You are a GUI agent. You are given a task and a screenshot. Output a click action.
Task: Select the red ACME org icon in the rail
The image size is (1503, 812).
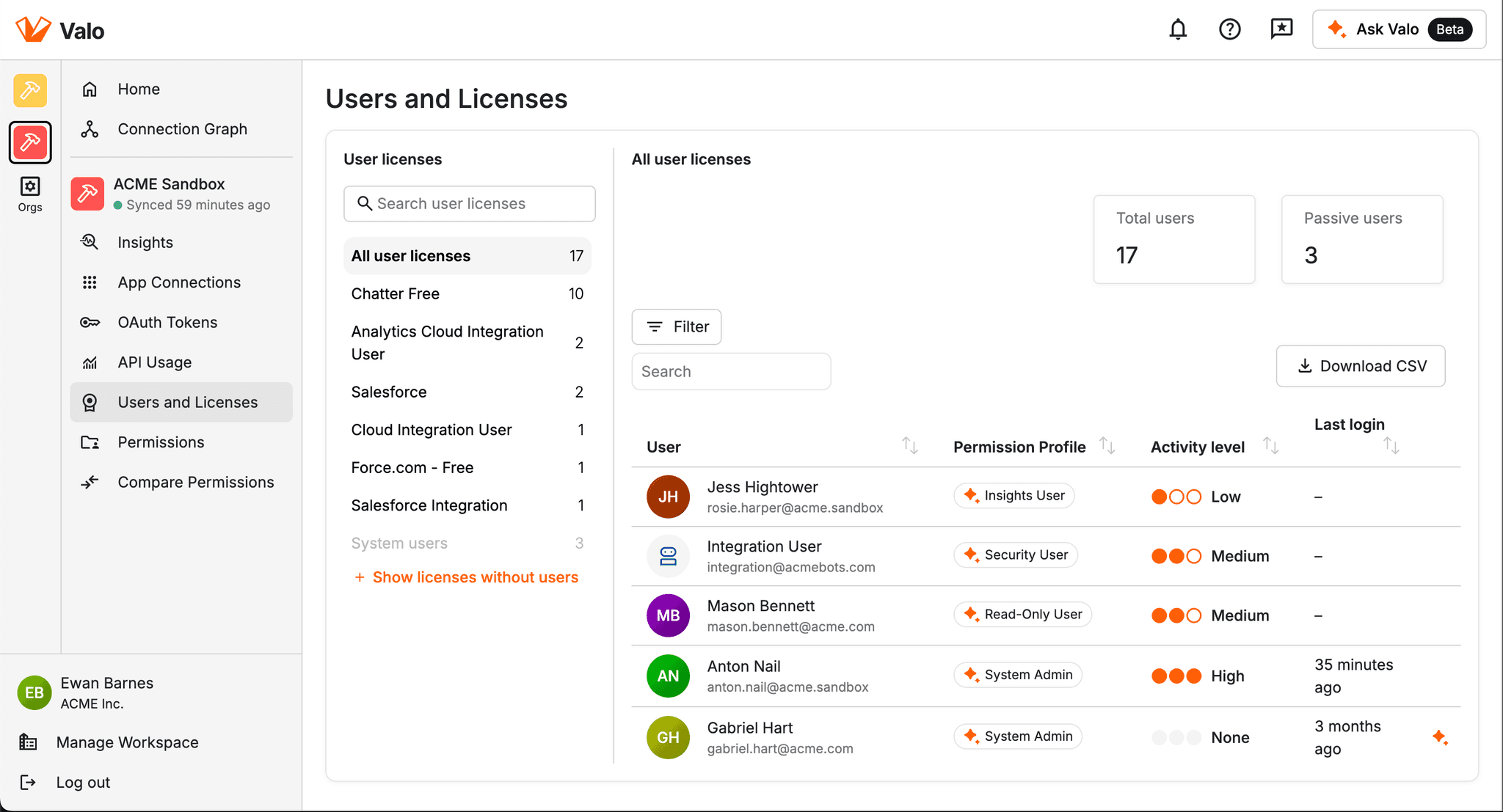point(30,142)
